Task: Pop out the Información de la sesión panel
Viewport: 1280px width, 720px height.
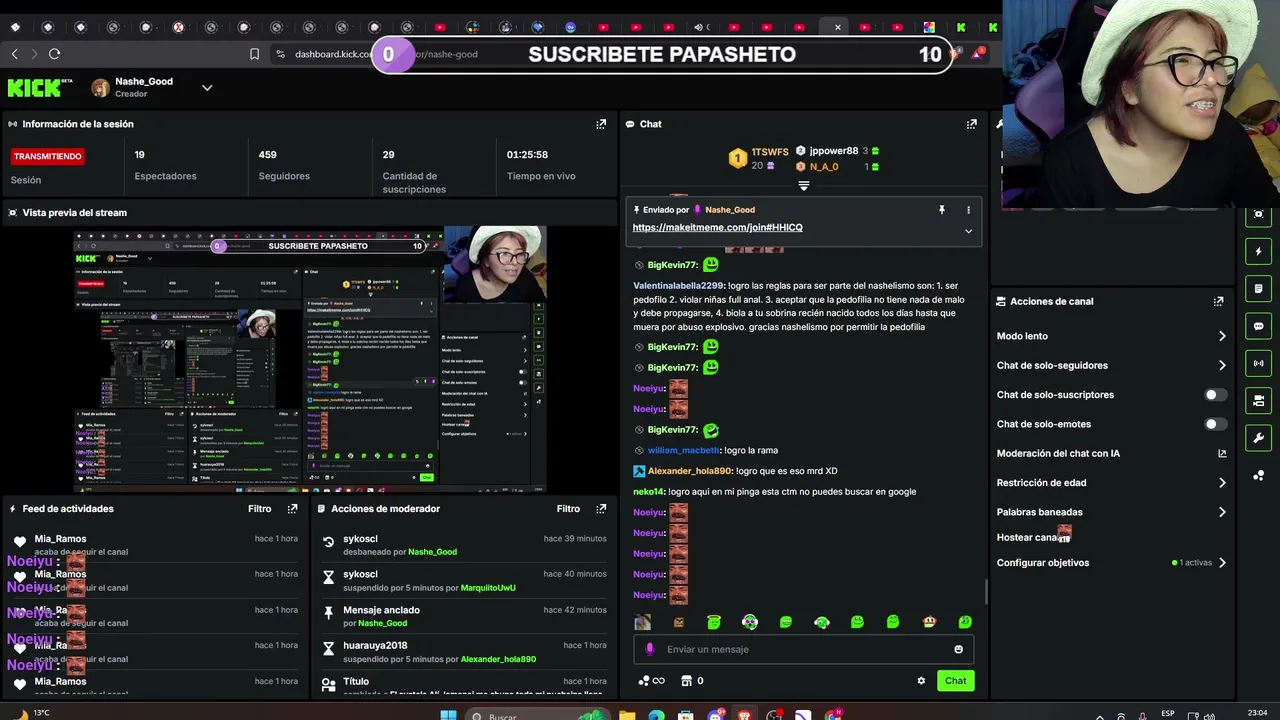Action: pos(601,124)
